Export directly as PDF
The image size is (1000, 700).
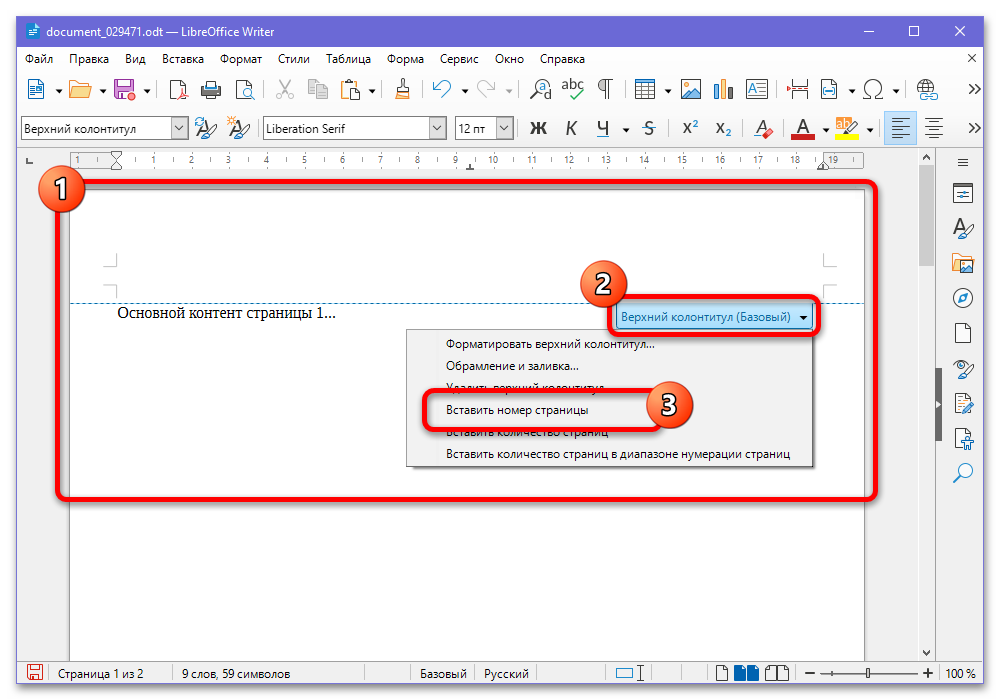tap(179, 90)
